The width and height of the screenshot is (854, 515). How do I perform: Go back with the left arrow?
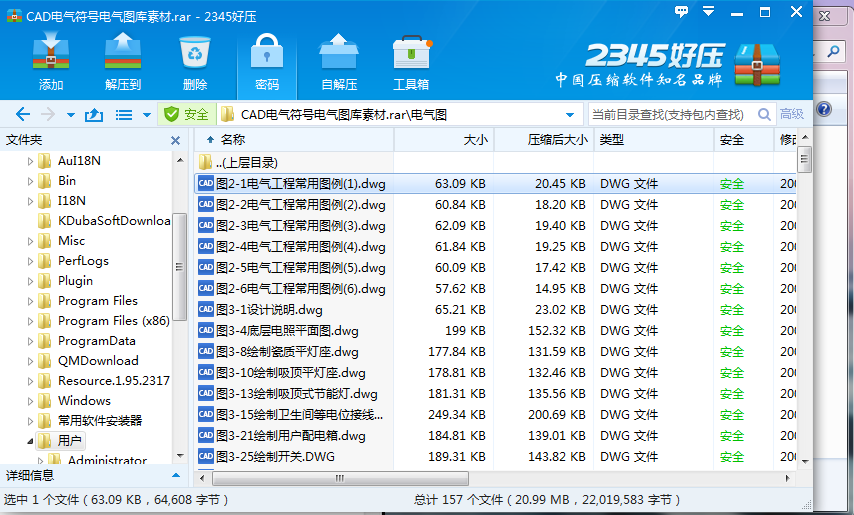coord(22,114)
